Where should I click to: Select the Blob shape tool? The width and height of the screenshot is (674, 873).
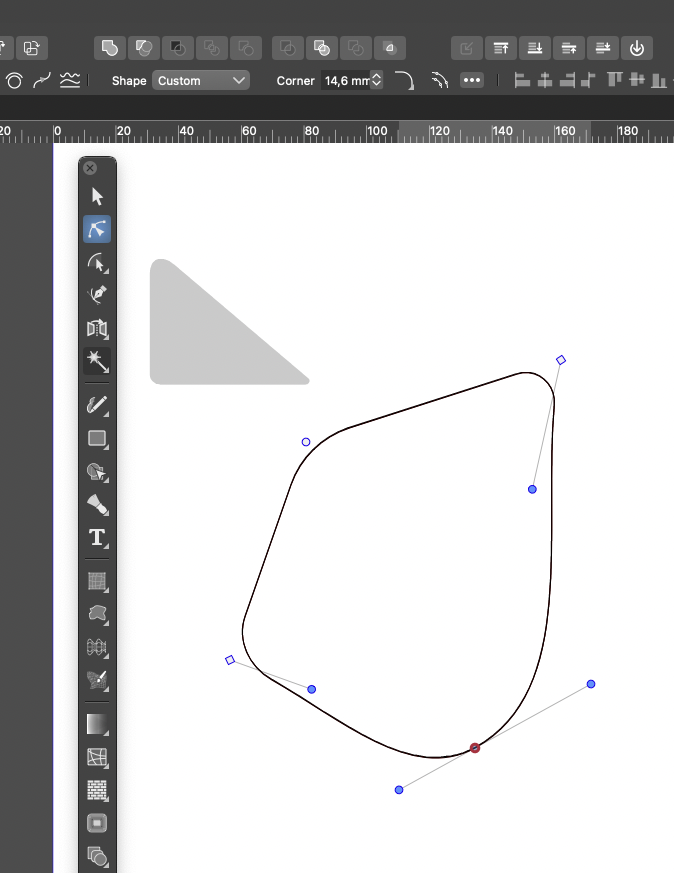point(97,614)
